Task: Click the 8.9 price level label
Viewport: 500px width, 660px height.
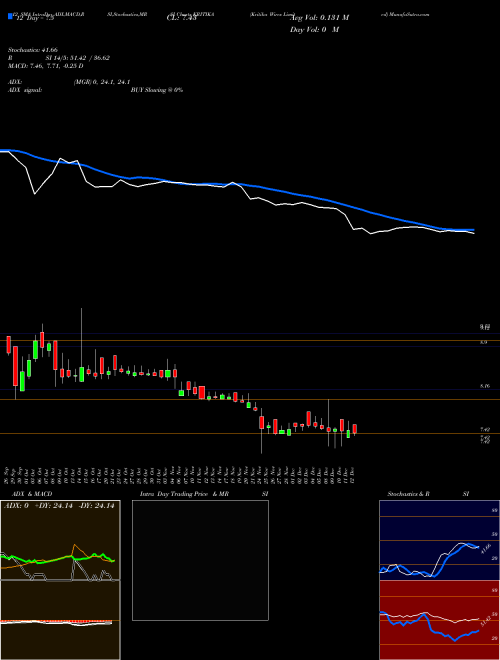Action: click(483, 342)
